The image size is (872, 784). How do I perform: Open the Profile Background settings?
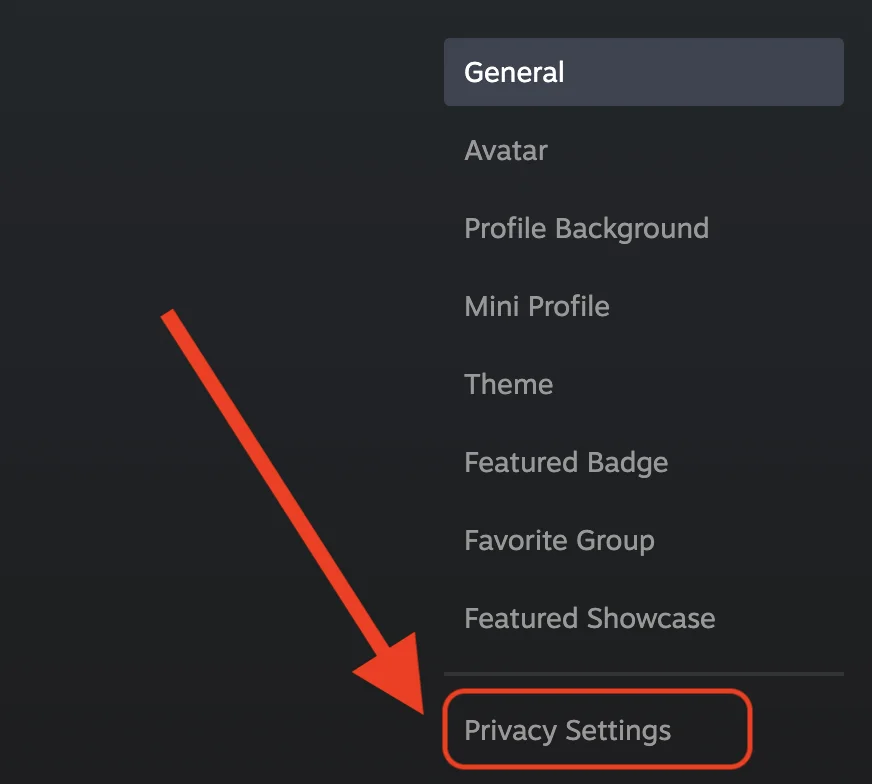(586, 228)
